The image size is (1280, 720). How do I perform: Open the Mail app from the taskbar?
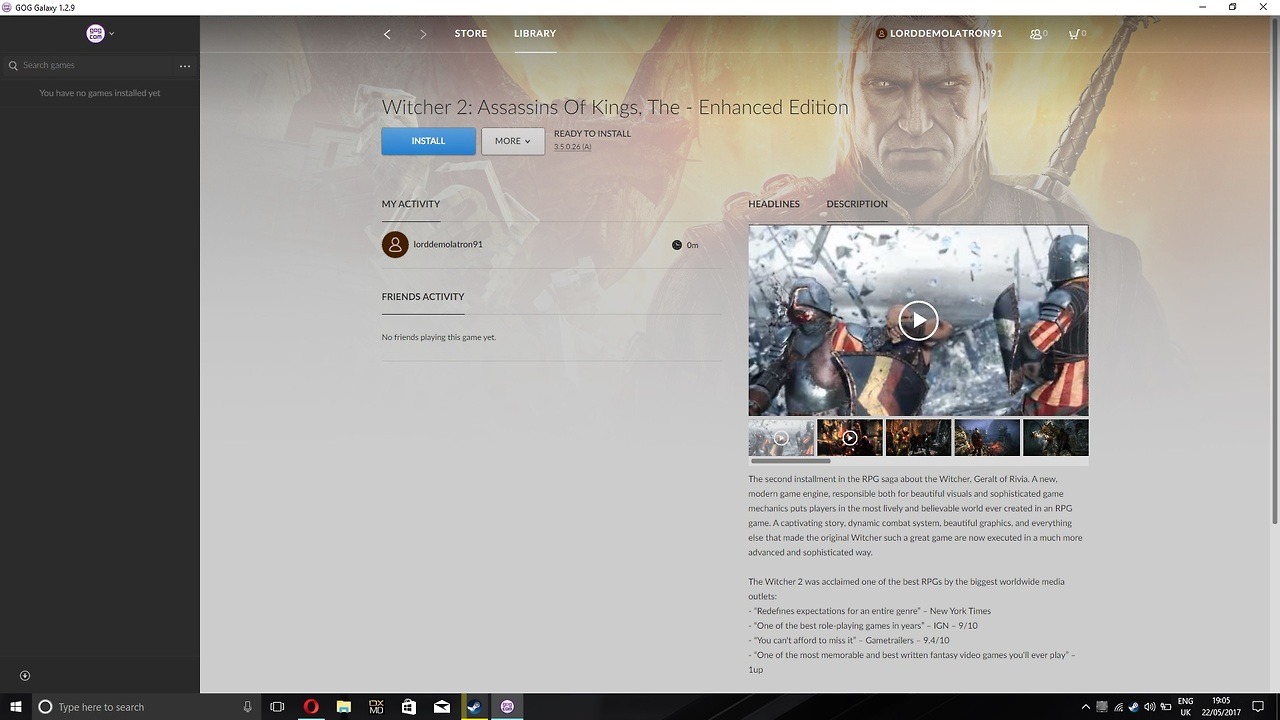point(442,707)
